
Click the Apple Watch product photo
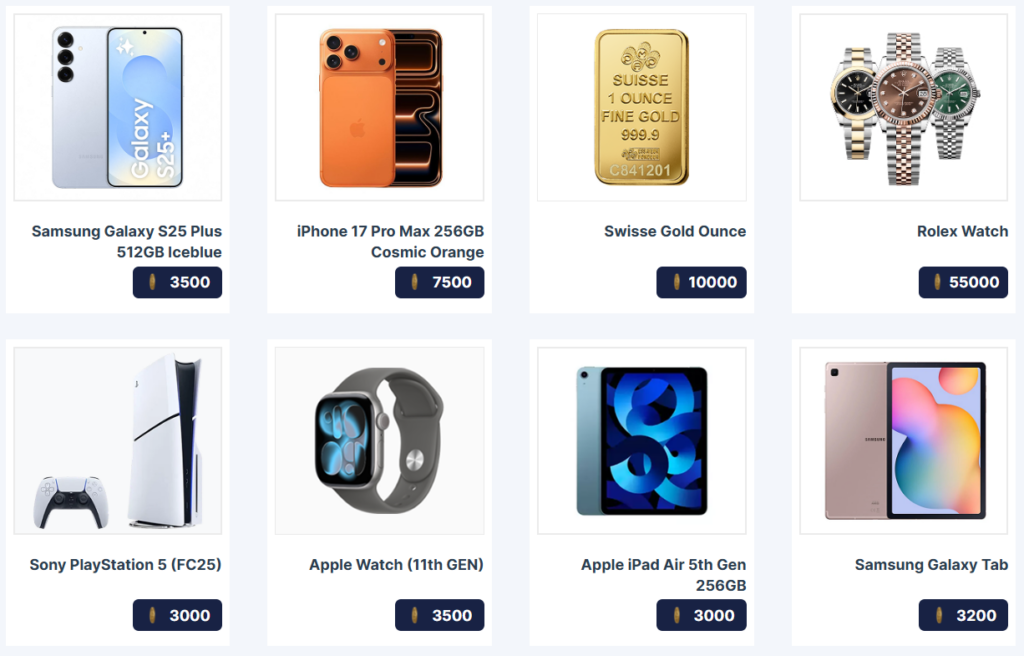[x=379, y=440]
